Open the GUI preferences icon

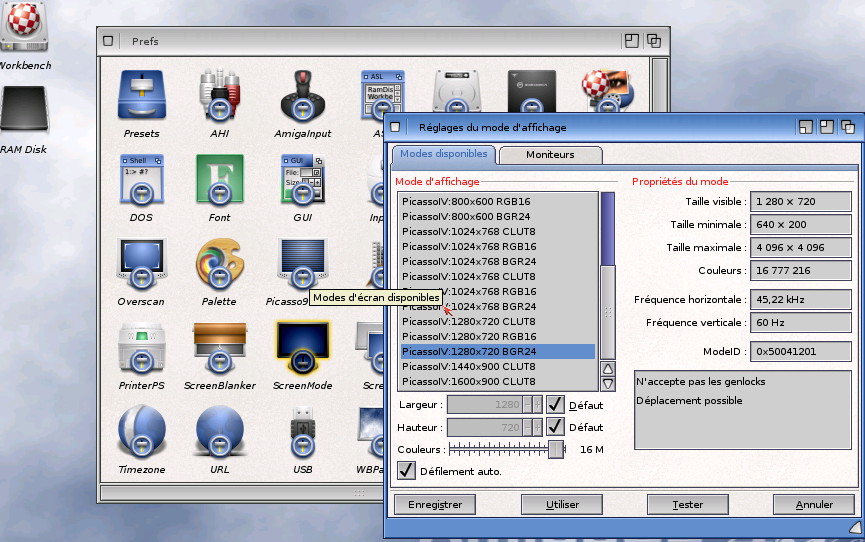[x=302, y=179]
